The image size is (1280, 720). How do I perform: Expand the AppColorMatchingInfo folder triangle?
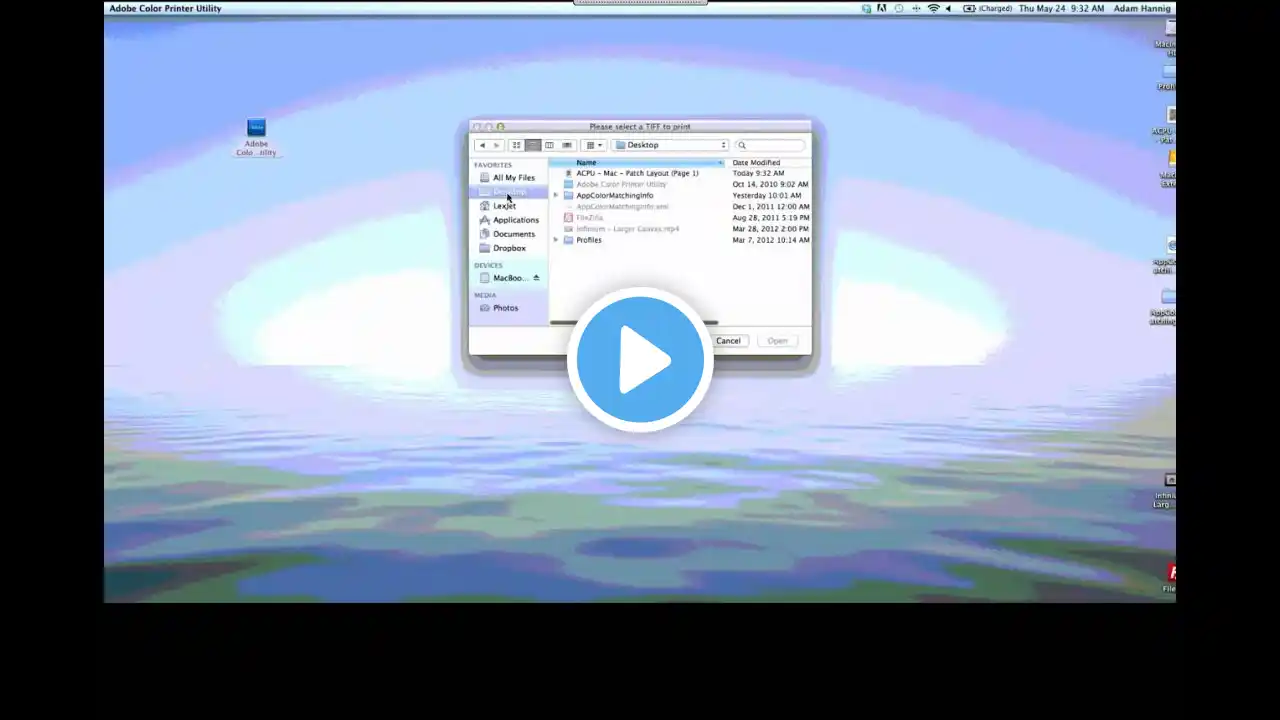[x=556, y=196]
